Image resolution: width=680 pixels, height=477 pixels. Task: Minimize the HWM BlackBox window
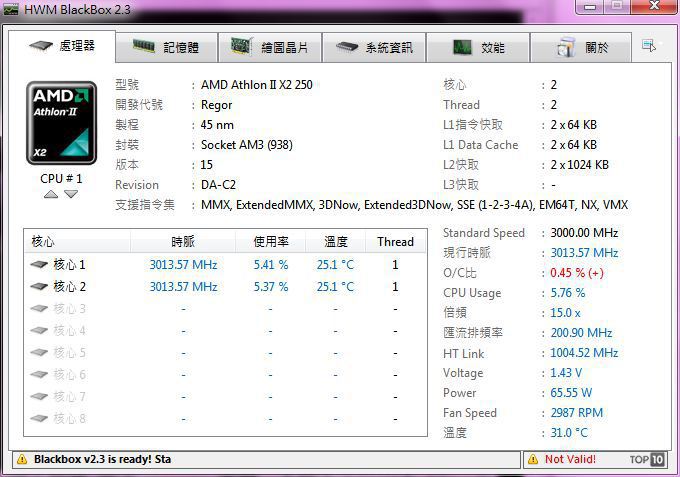point(589,6)
